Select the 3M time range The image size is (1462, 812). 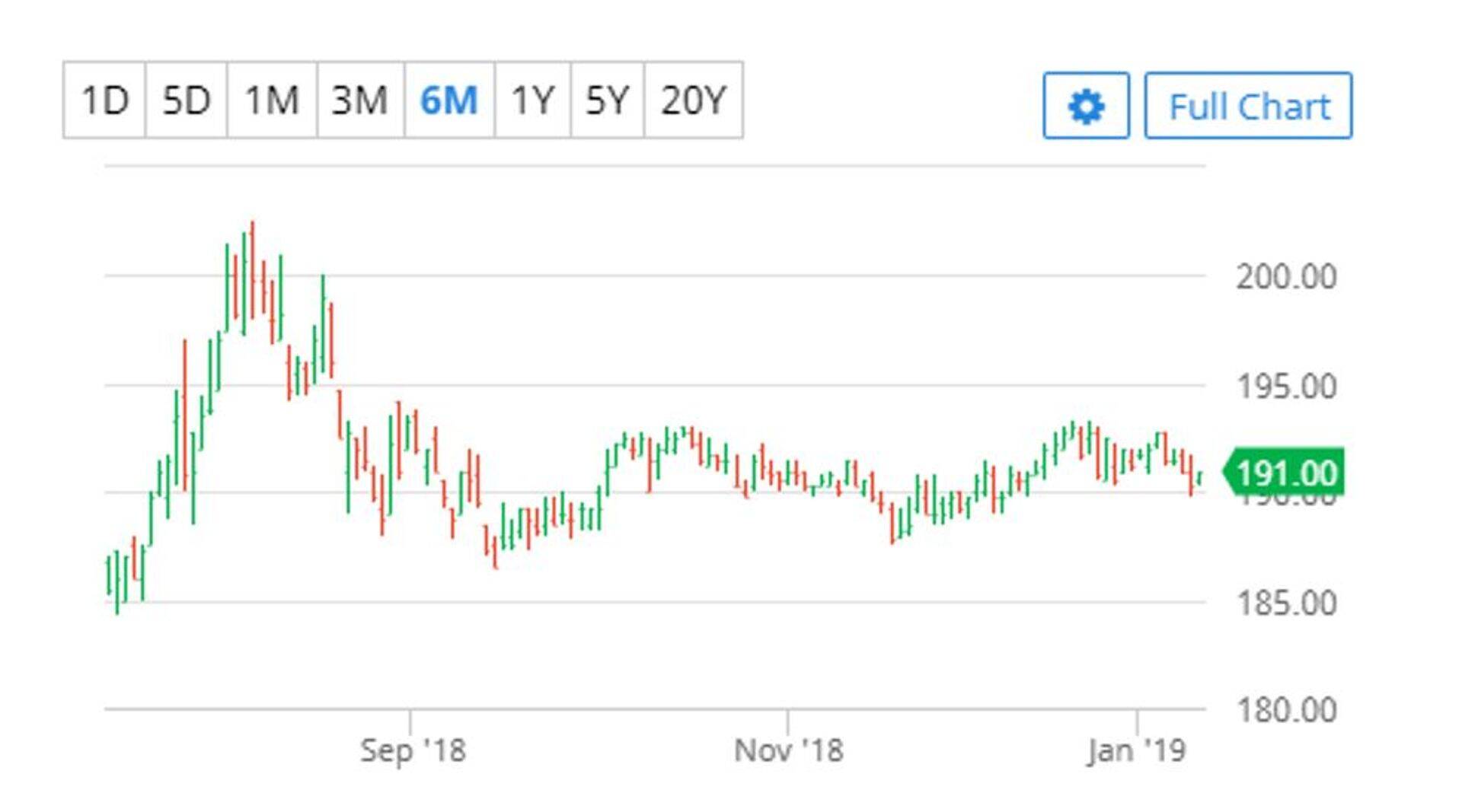[360, 100]
